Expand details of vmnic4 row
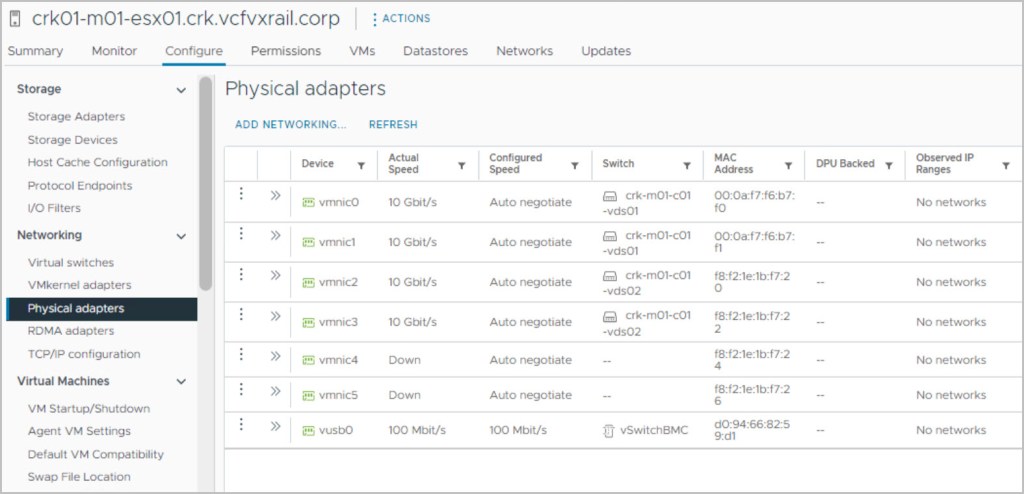This screenshot has height=494, width=1024. click(x=275, y=355)
